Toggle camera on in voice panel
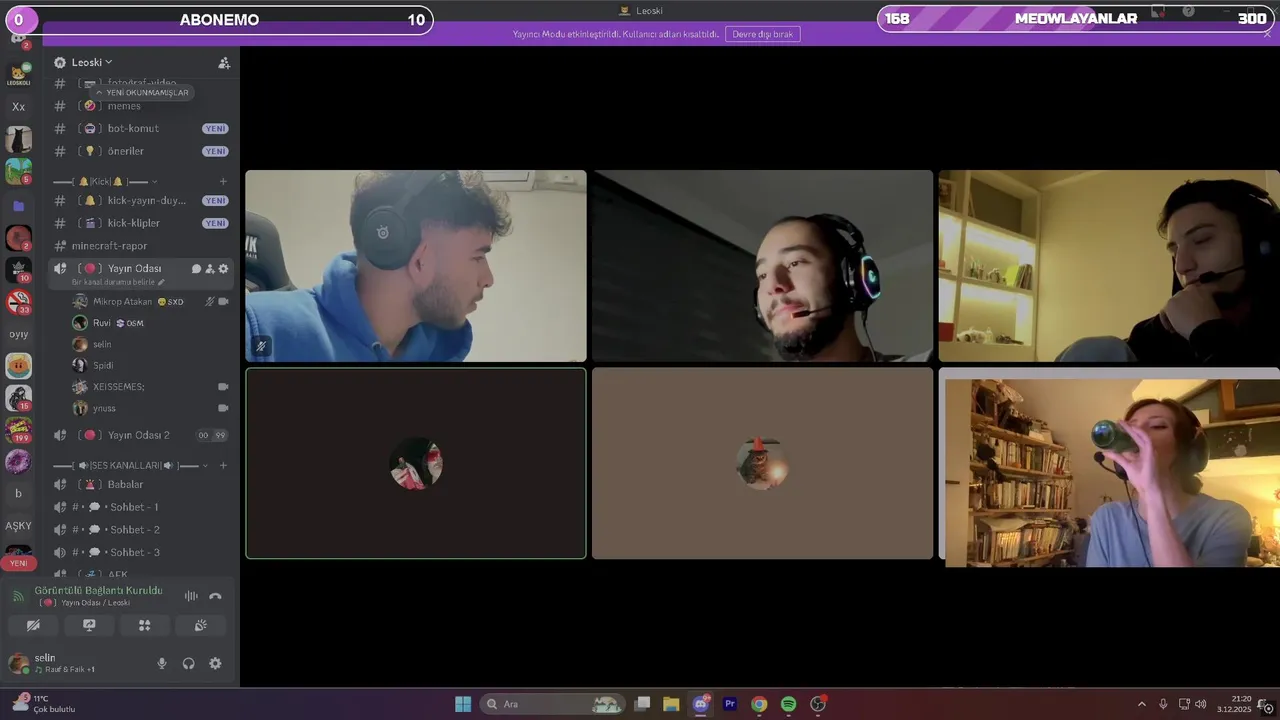 (x=33, y=625)
